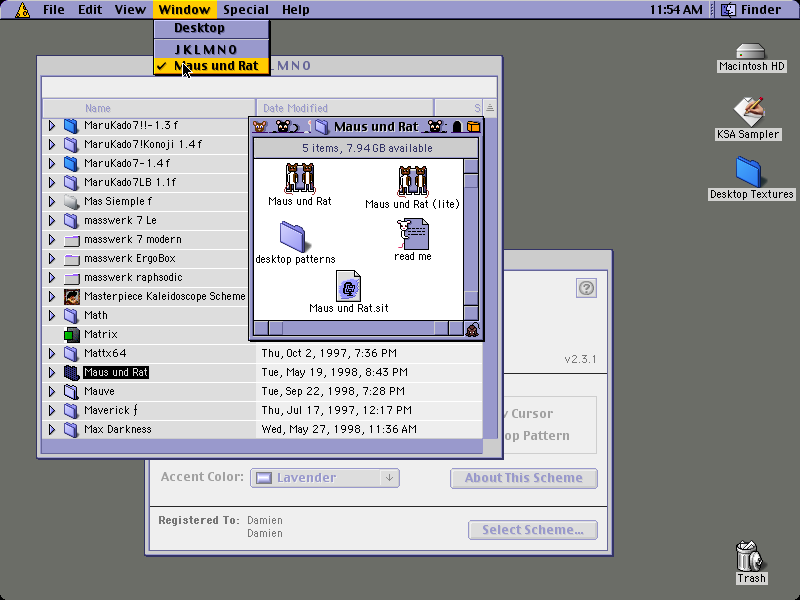Open the File menu

[x=54, y=10]
